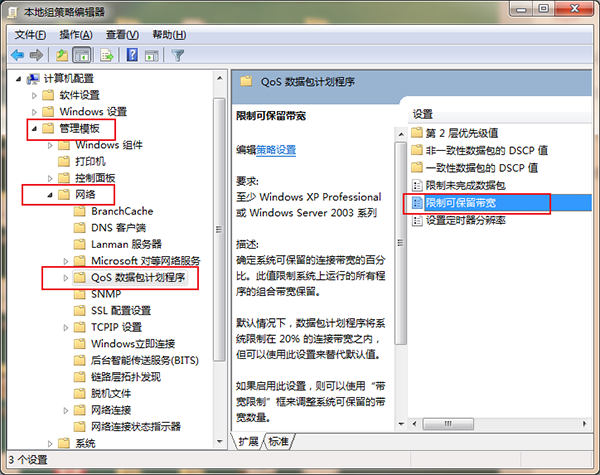
Task: Expand the Microsoft 对等网络服务 node arrow
Action: pos(66,261)
